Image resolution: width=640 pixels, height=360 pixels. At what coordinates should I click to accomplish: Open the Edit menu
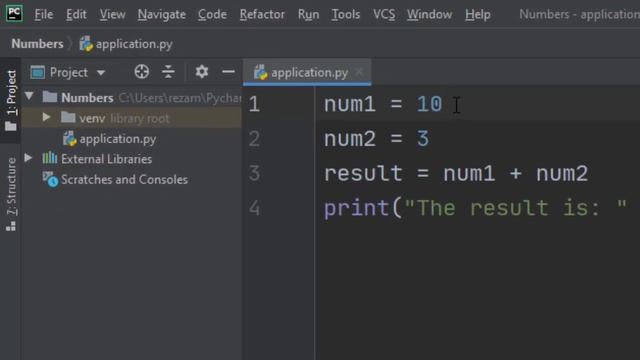tap(76, 15)
